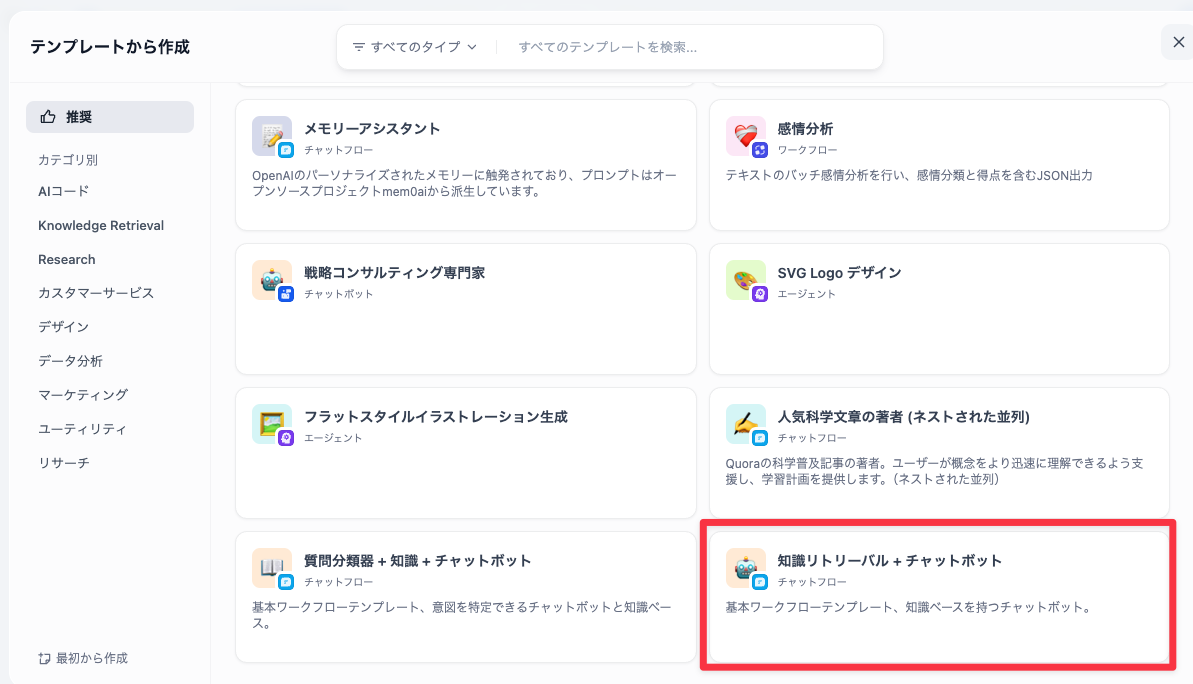The height and width of the screenshot is (684, 1193).
Task: Click the robot icon for 戦略コンサルティング専門家
Action: point(271,280)
